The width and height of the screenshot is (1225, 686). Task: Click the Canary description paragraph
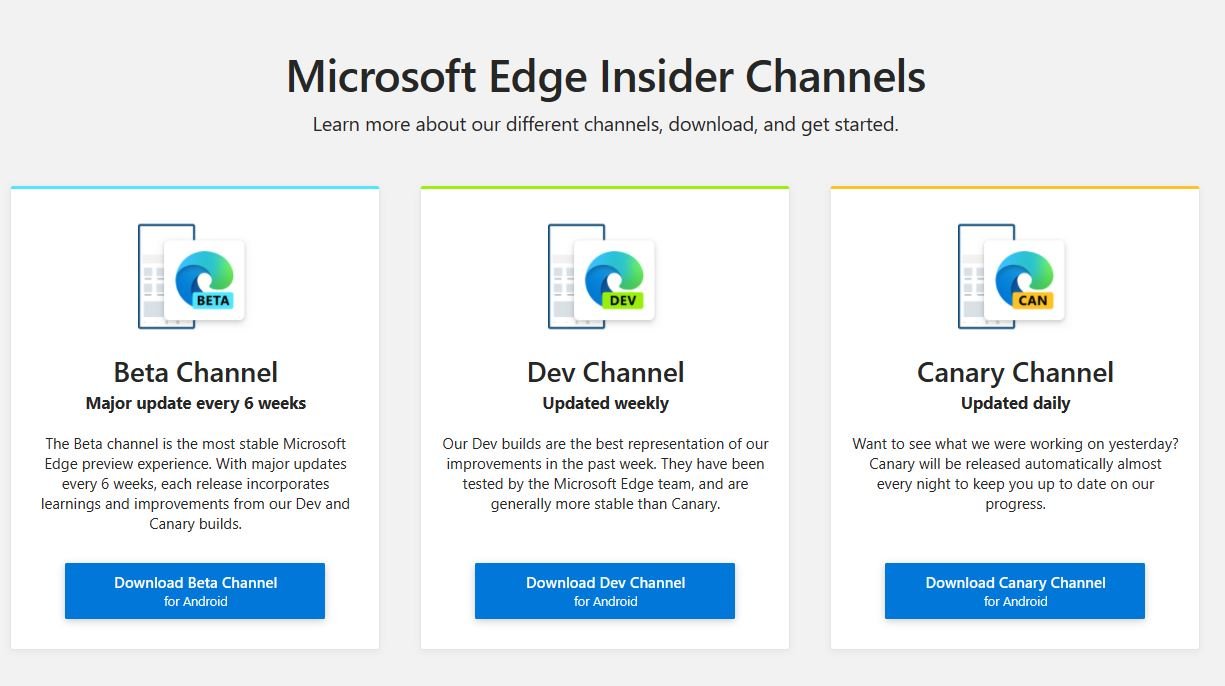point(1015,474)
